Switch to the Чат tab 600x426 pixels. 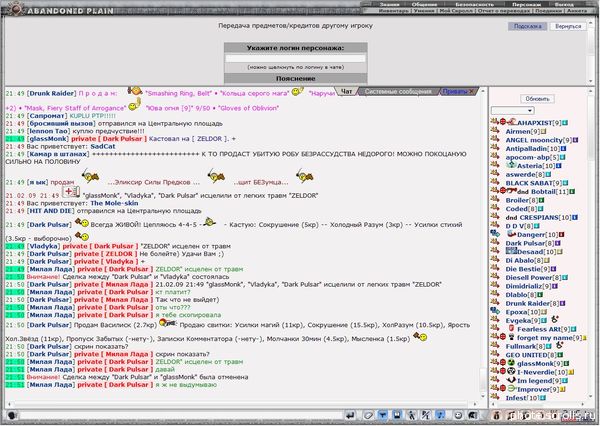pyautogui.click(x=346, y=91)
